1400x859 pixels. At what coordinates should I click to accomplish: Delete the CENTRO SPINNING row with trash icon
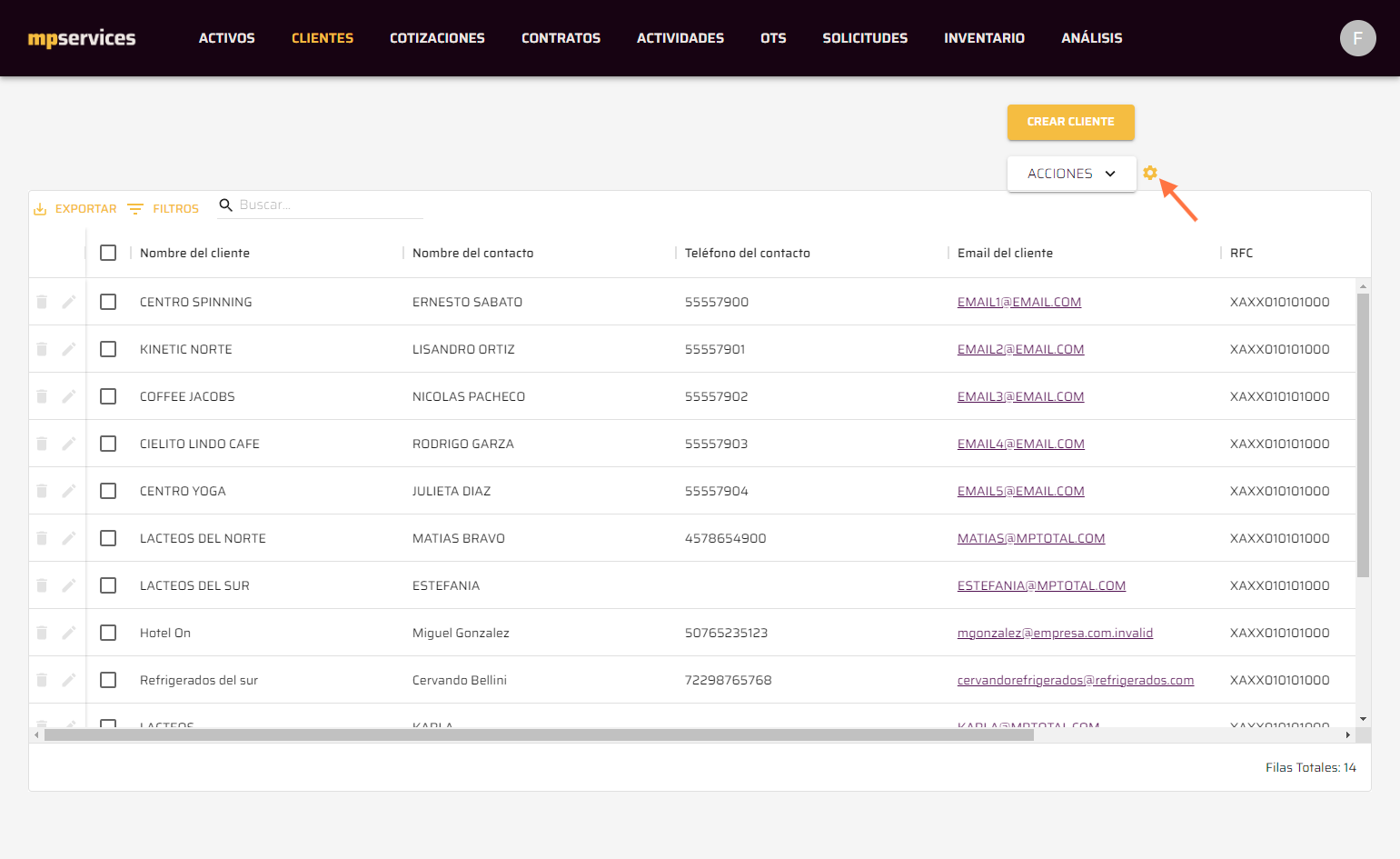[42, 302]
